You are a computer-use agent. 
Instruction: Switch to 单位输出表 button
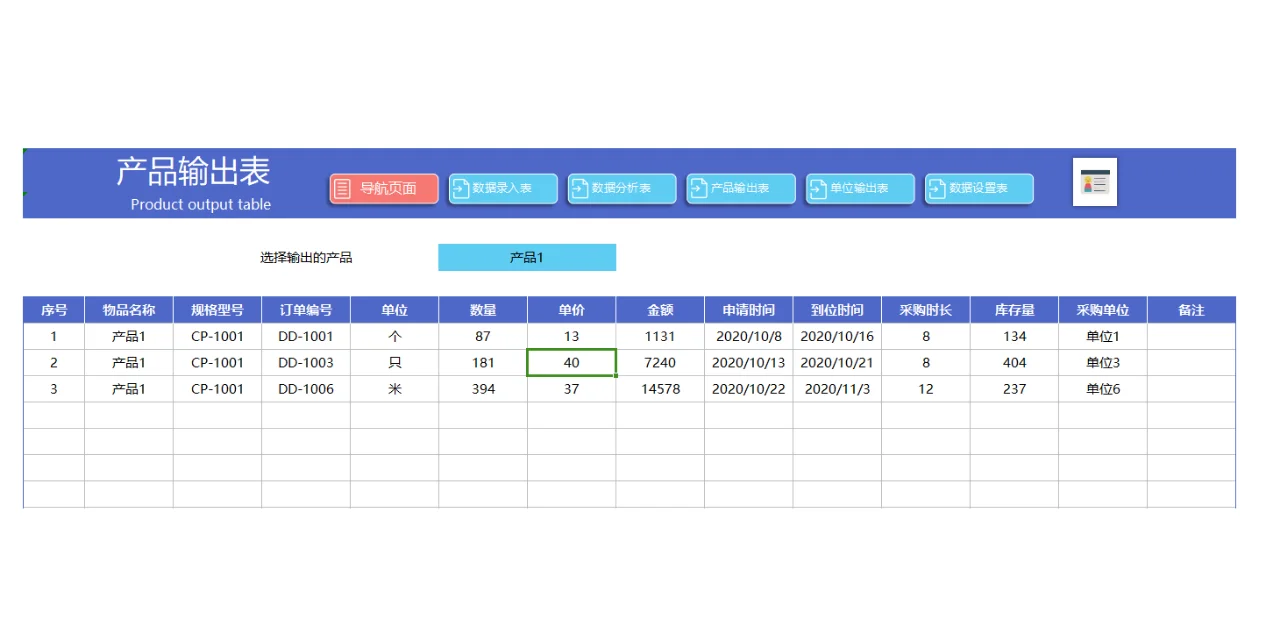tap(860, 188)
